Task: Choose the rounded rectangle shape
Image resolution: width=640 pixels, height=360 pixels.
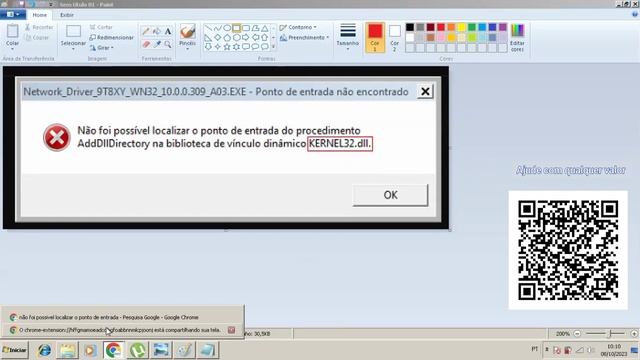Action: pyautogui.click(x=246, y=28)
